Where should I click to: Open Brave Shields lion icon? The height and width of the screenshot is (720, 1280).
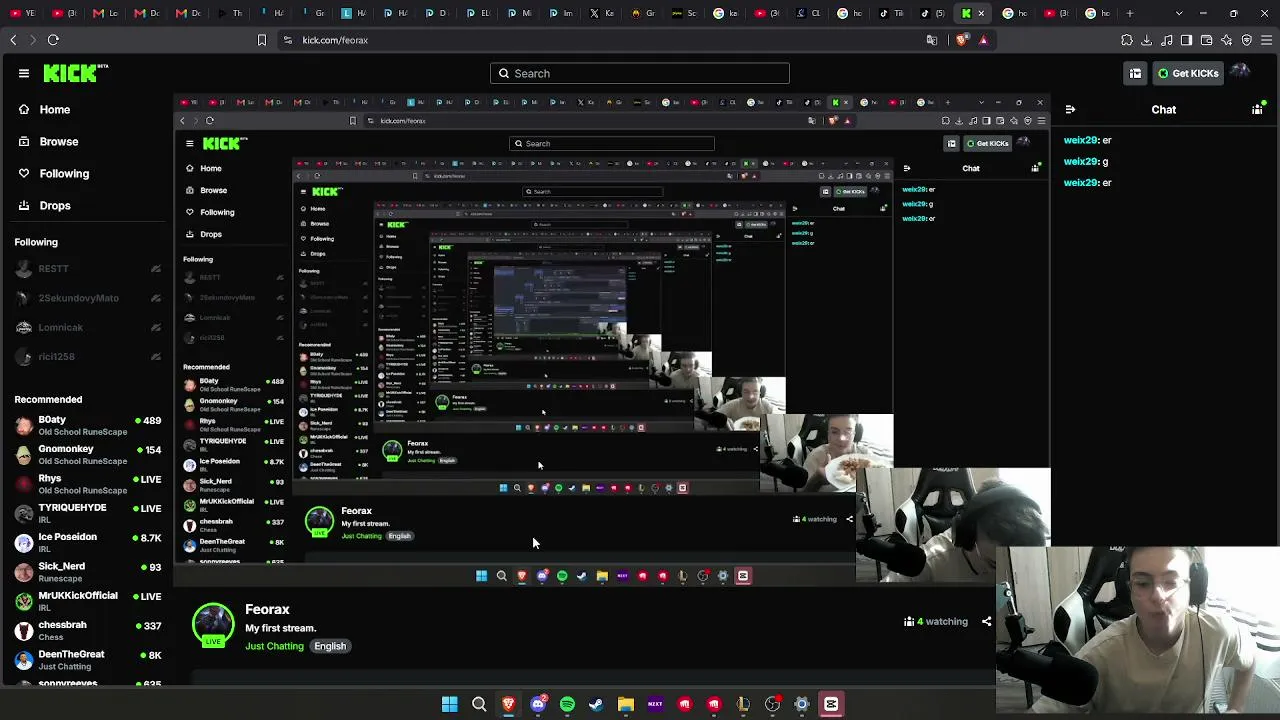tap(961, 40)
